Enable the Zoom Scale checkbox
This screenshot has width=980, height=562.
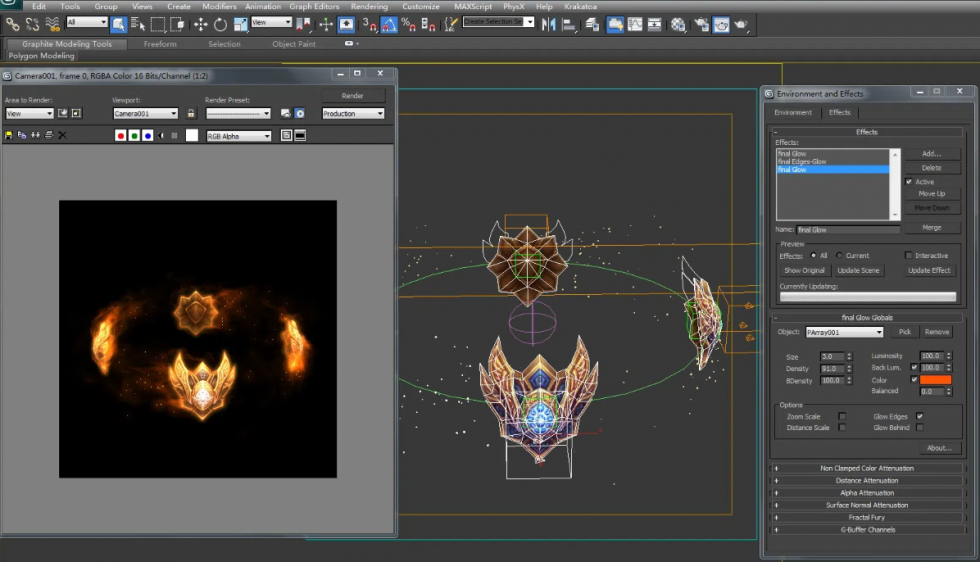click(842, 416)
